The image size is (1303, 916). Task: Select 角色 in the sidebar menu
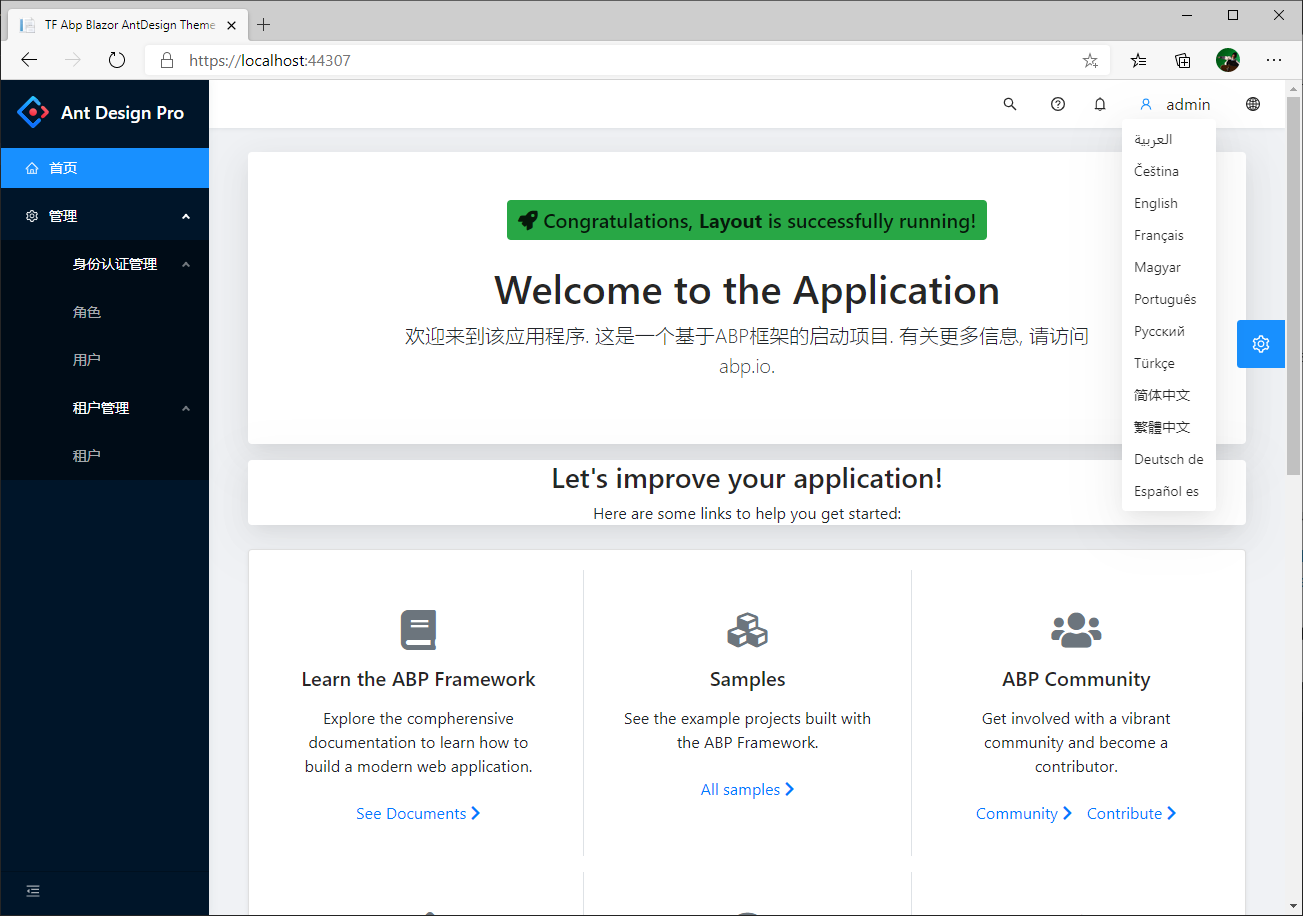point(87,311)
